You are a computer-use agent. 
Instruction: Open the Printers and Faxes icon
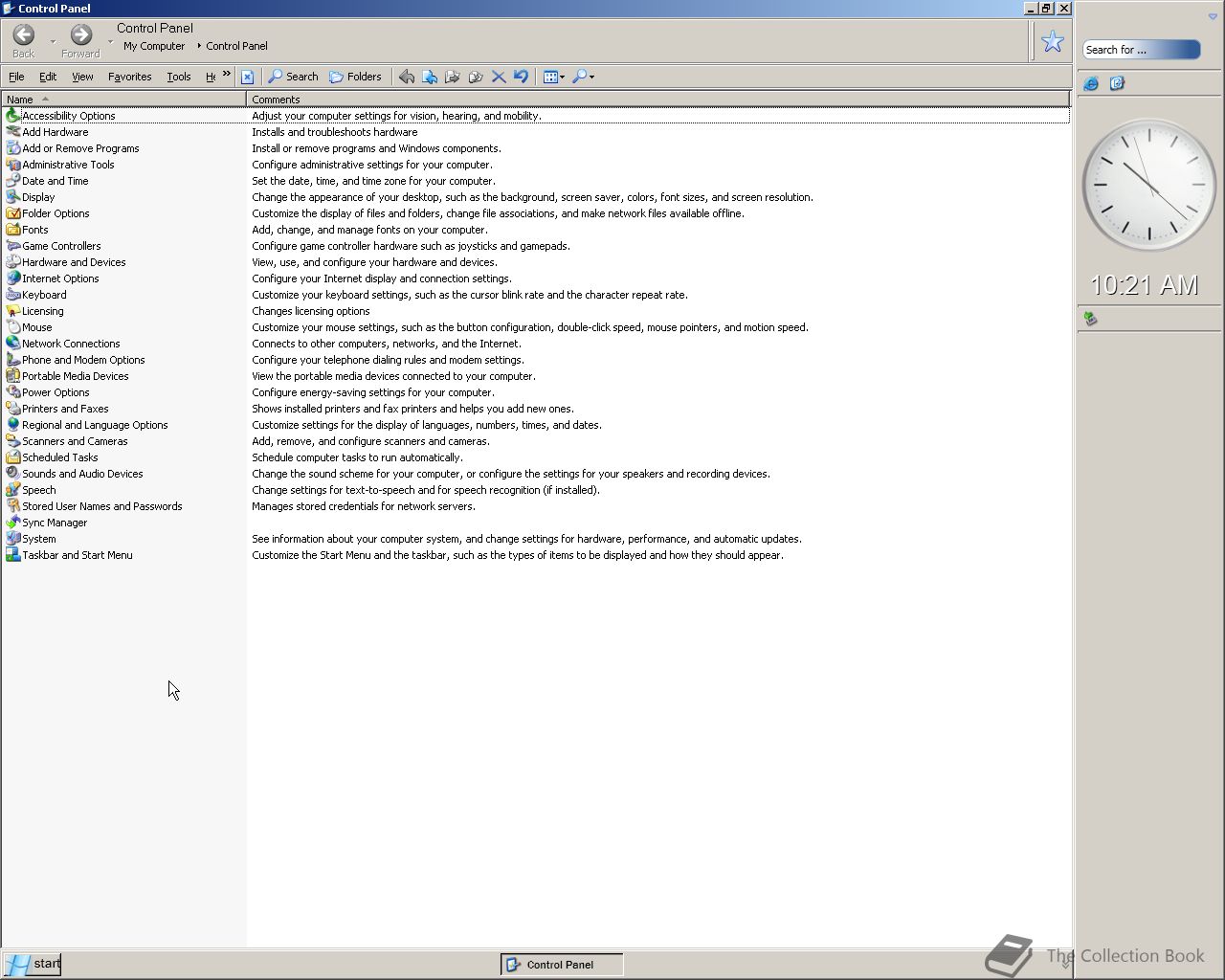point(12,409)
